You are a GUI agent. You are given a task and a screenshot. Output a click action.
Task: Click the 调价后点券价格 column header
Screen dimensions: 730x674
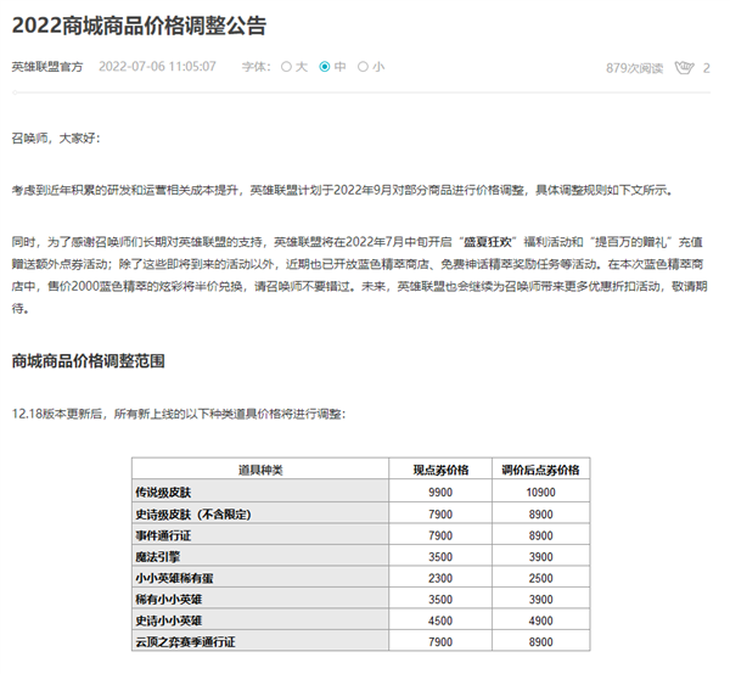coord(540,469)
